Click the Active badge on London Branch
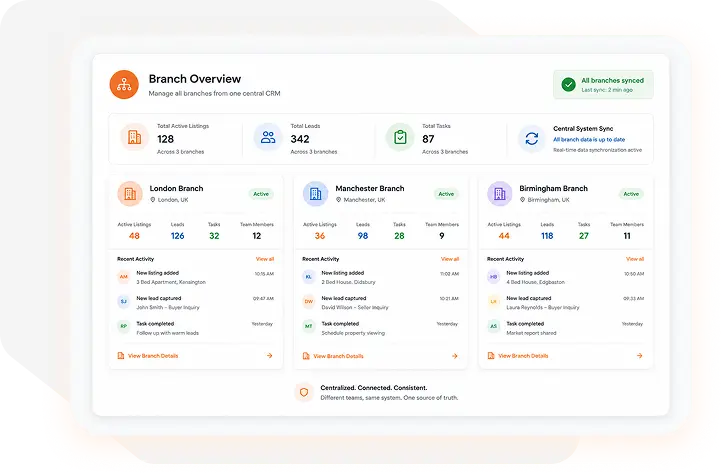Image resolution: width=722 pixels, height=474 pixels. pos(261,194)
